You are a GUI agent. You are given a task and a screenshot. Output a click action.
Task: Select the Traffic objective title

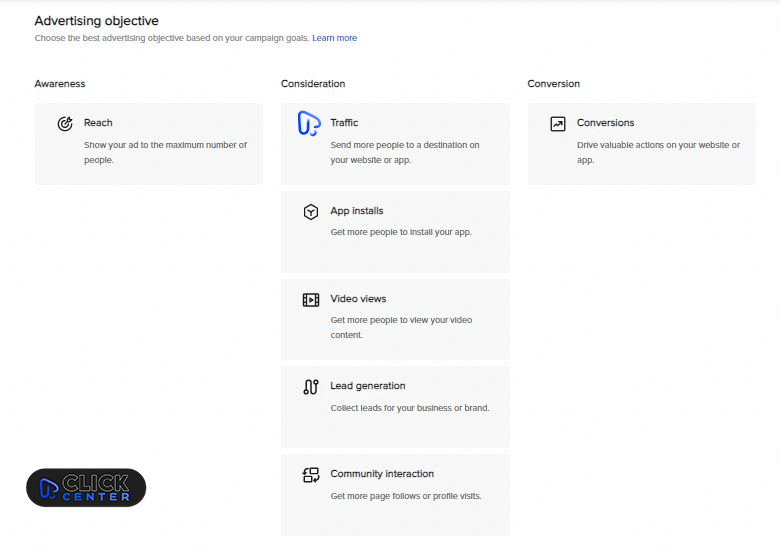(344, 123)
